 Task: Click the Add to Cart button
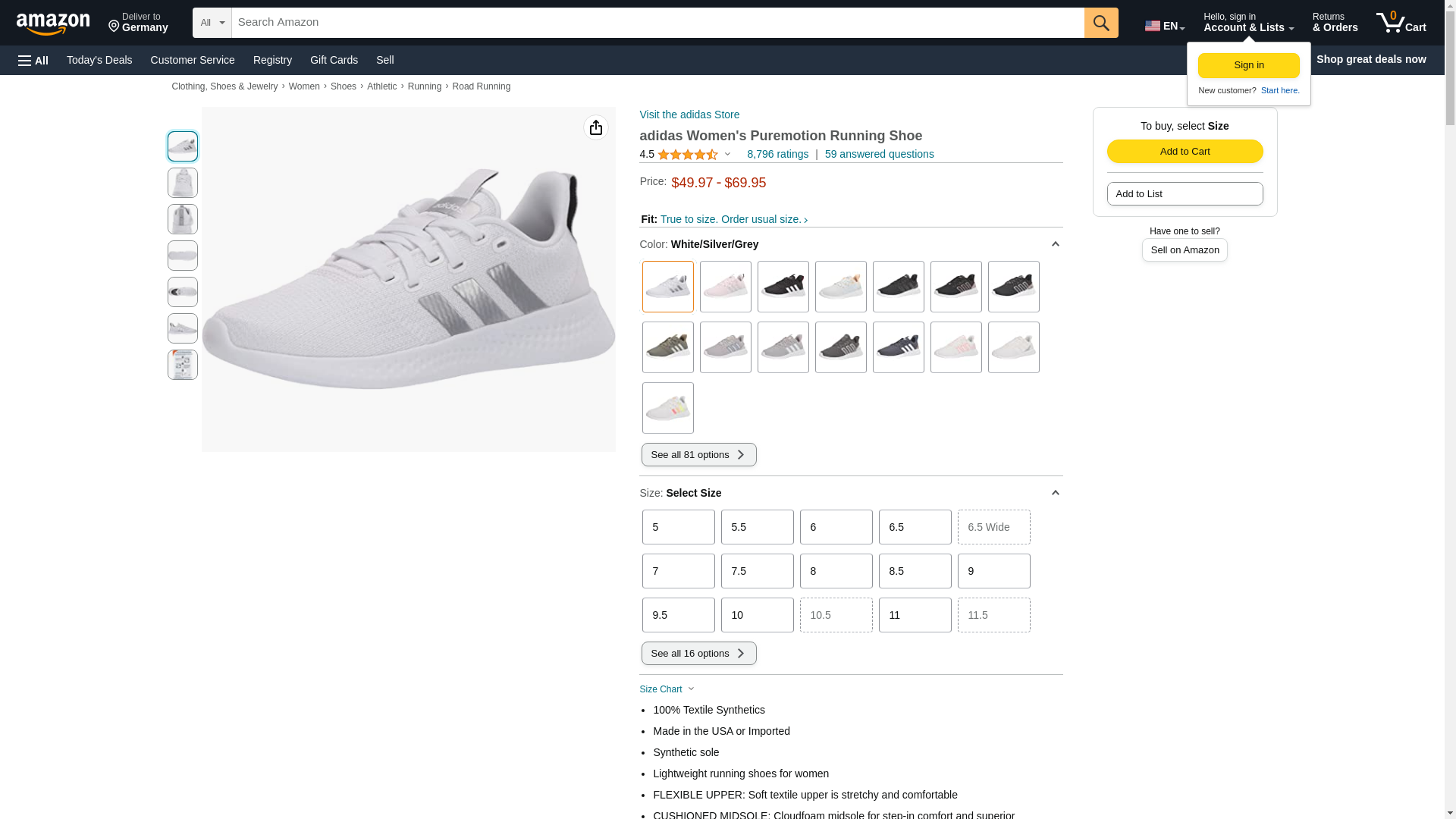coord(1185,152)
